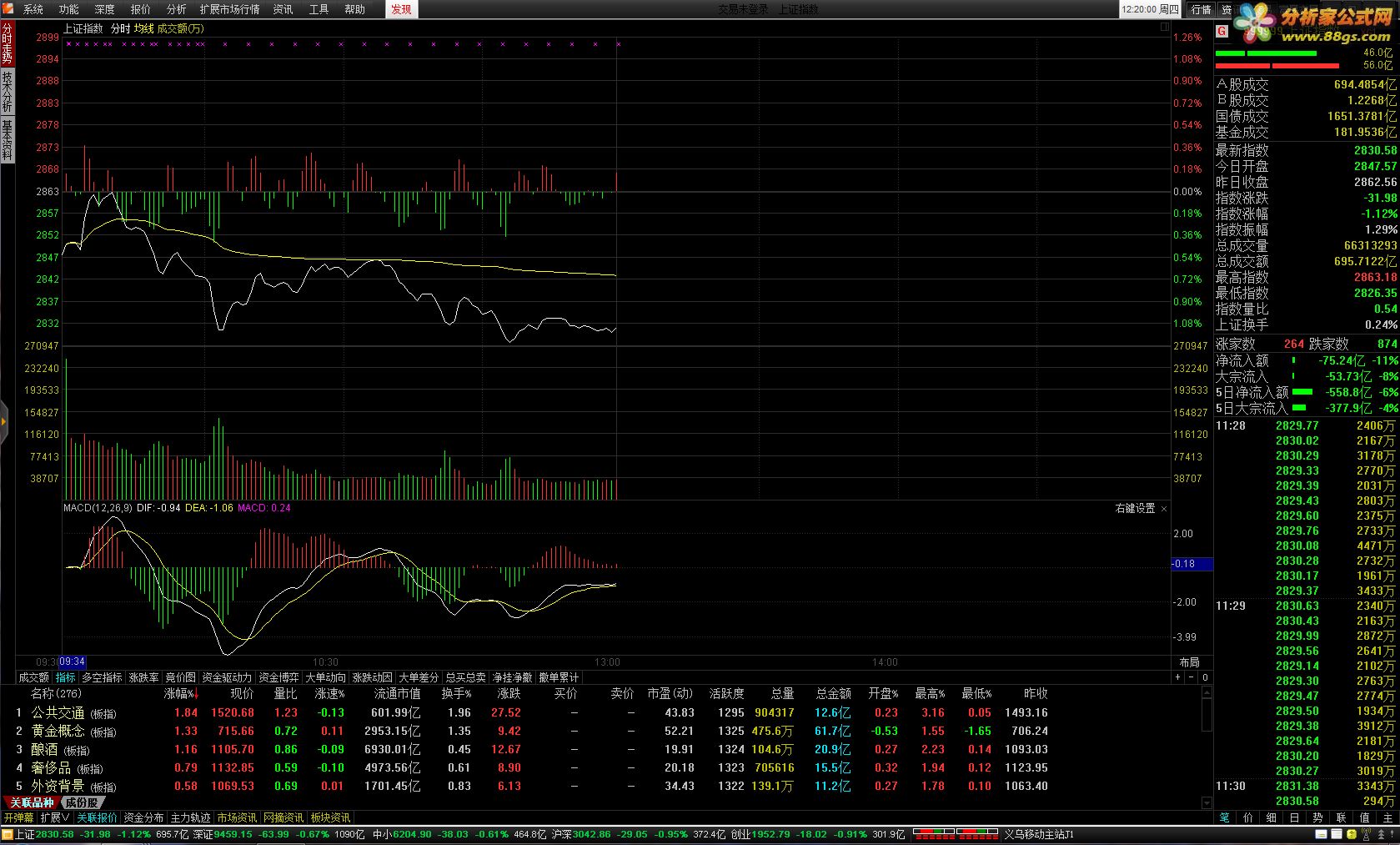Image resolution: width=1400 pixels, height=845 pixels.
Task: Select the 技术分析 vertical sidebar tab
Action: pos(7,92)
